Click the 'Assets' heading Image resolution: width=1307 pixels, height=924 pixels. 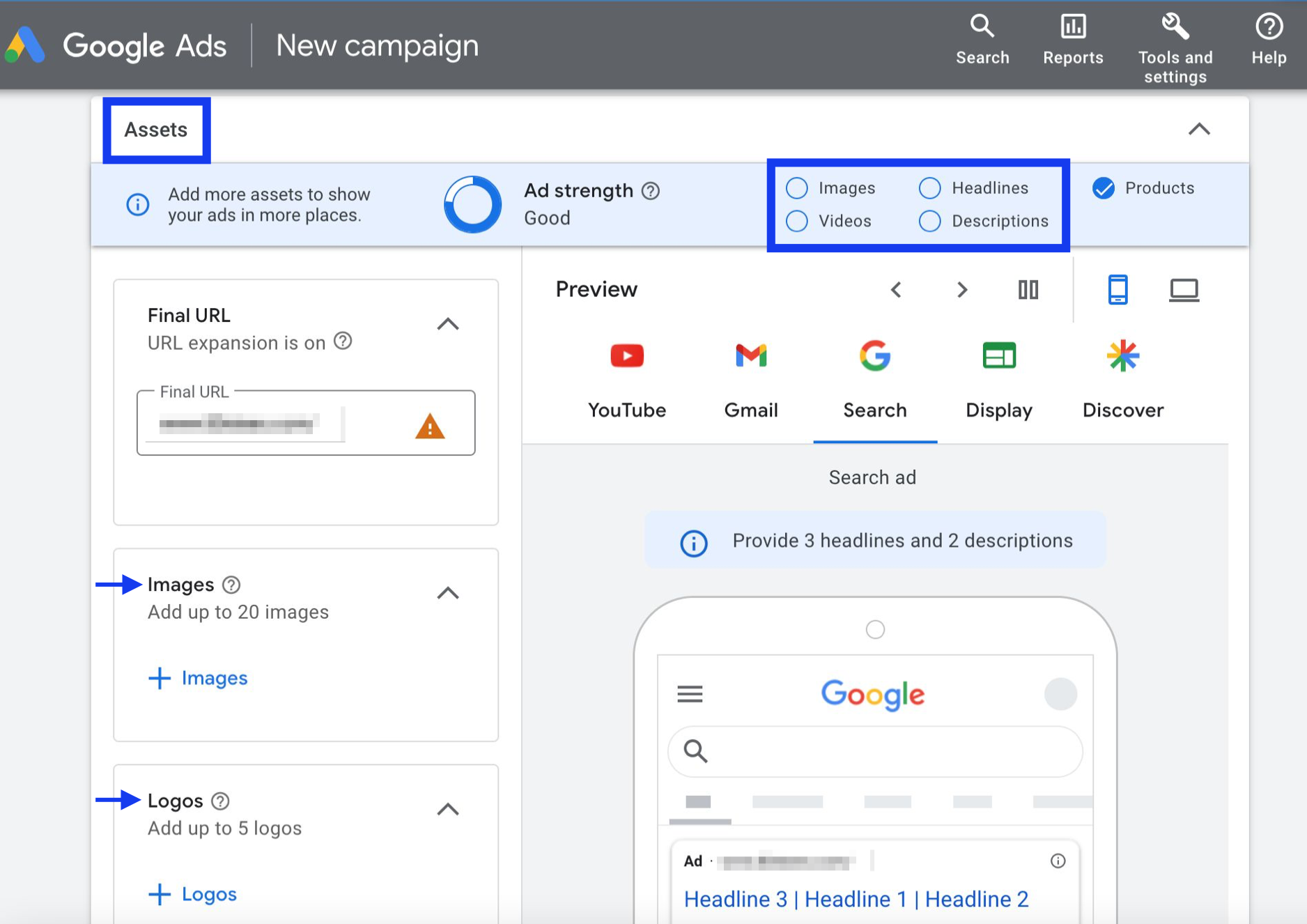[x=156, y=130]
